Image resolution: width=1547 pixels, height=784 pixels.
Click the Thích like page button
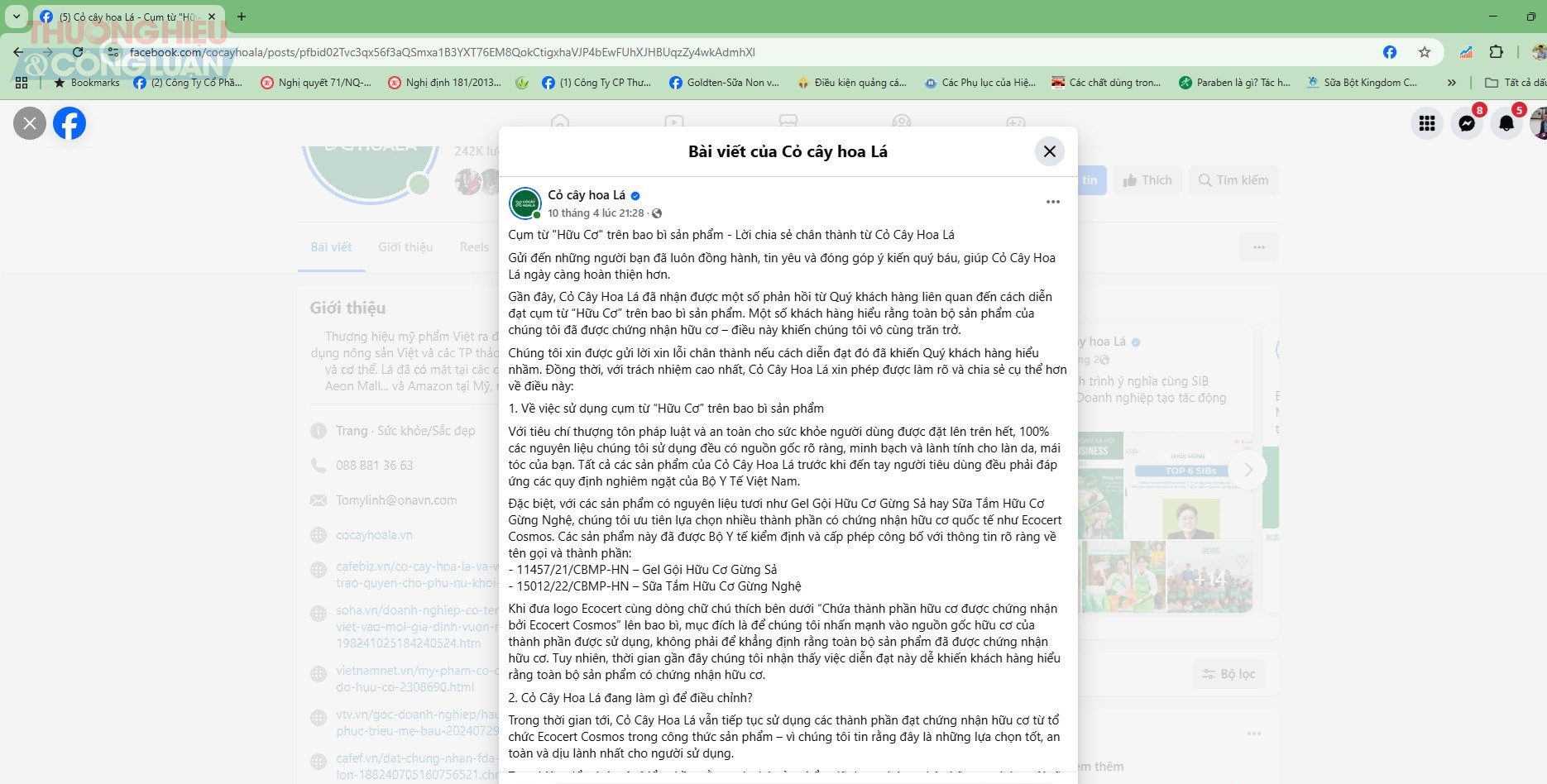pos(1147,180)
